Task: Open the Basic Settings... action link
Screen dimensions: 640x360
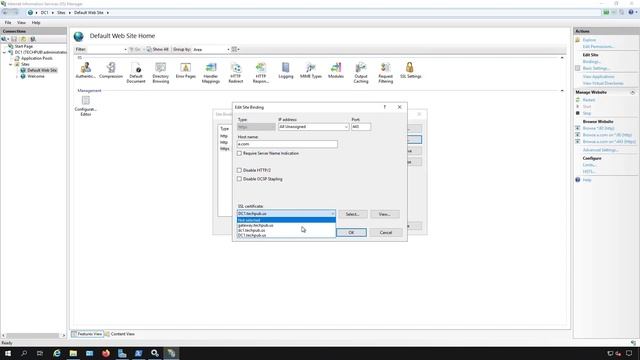Action: pos(596,68)
